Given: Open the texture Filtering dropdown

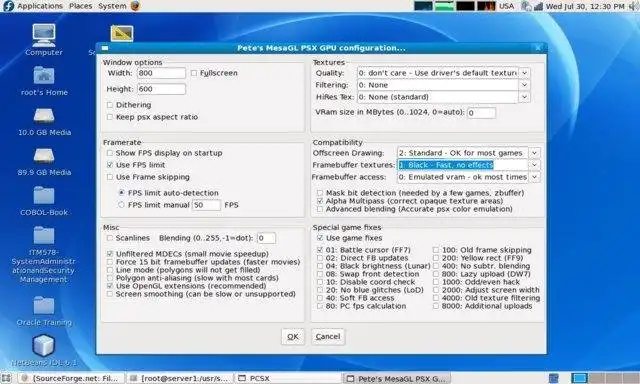Looking at the screenshot, I should click(524, 85).
